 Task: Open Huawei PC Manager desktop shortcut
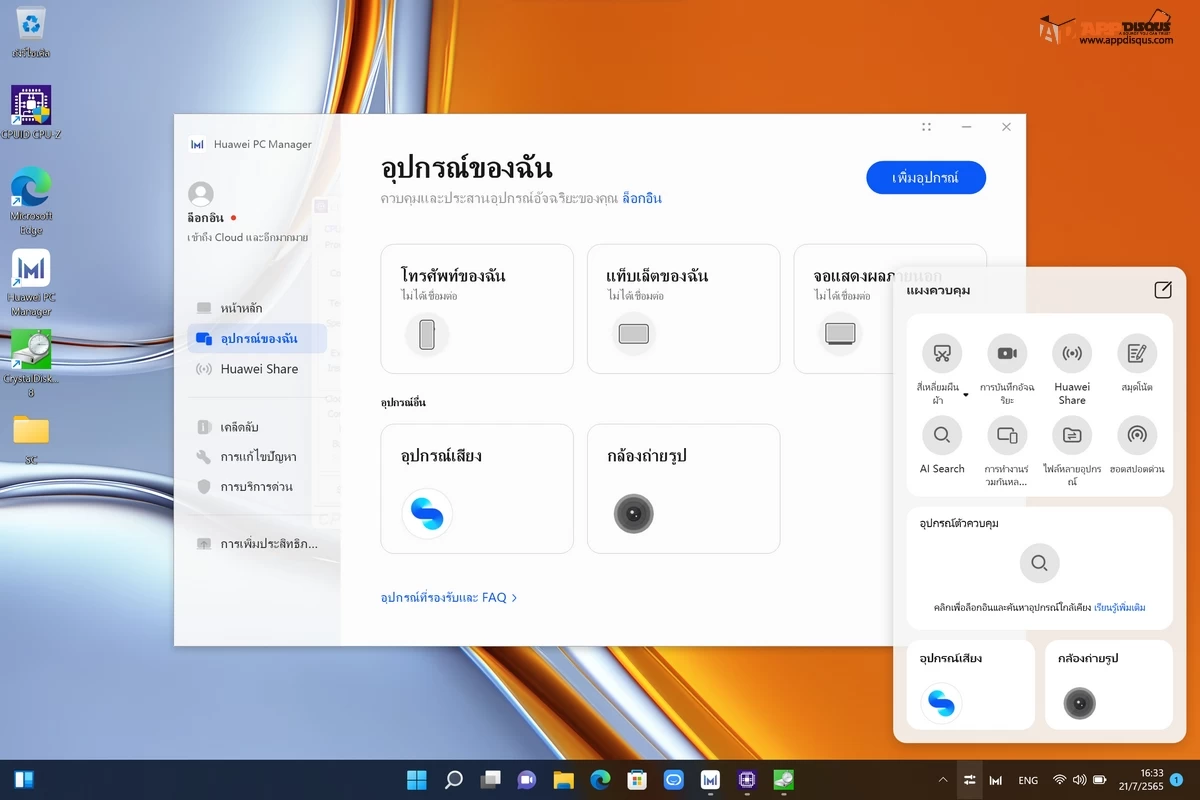click(31, 283)
